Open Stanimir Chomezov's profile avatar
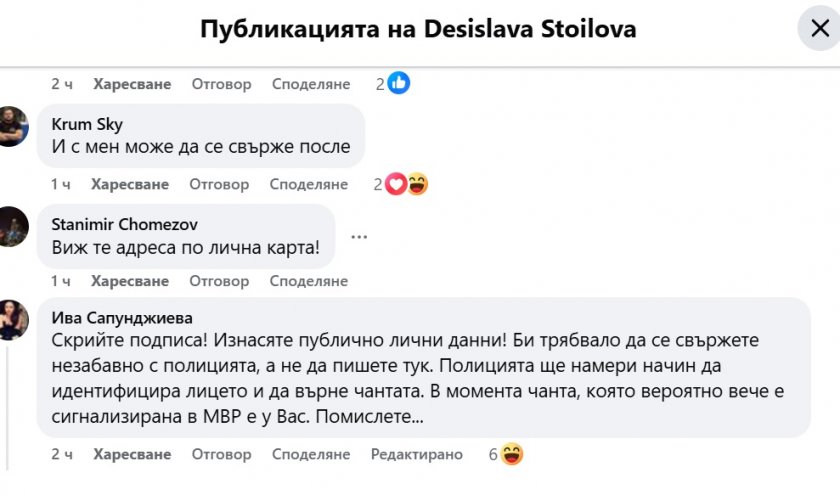Viewport: 840px width, 495px height. (13, 226)
